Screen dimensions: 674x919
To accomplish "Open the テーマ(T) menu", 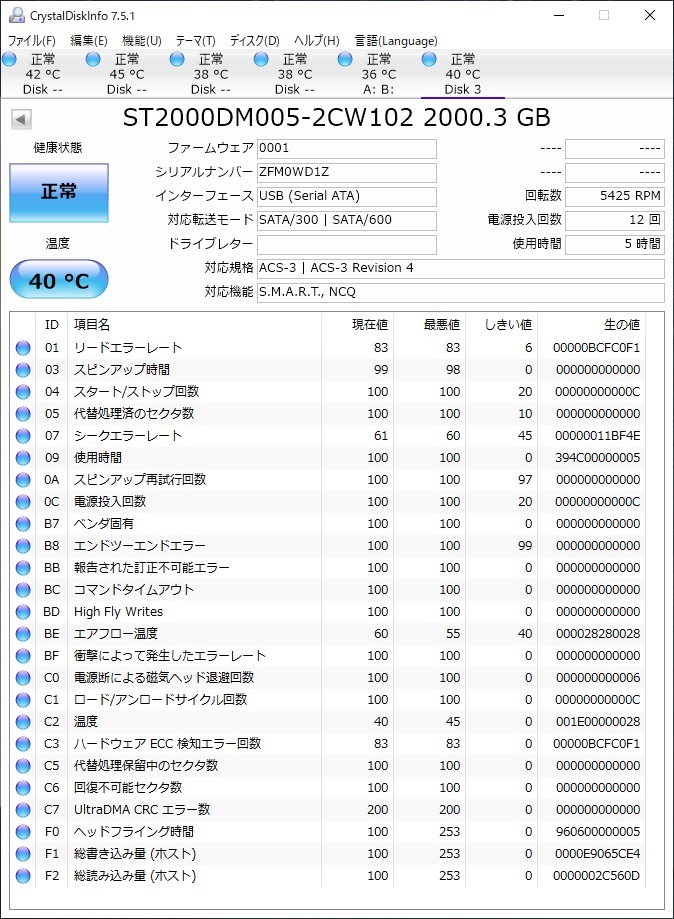I will [x=196, y=40].
